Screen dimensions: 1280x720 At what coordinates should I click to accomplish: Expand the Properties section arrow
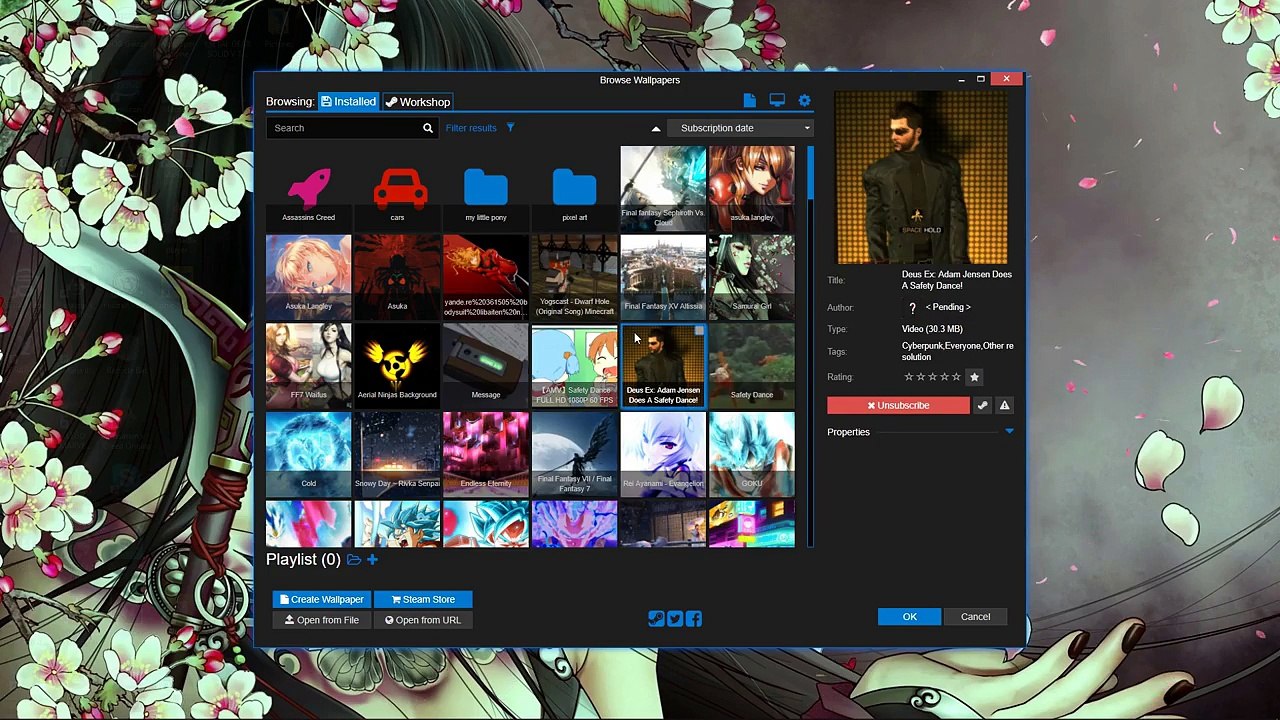pyautogui.click(x=1009, y=432)
